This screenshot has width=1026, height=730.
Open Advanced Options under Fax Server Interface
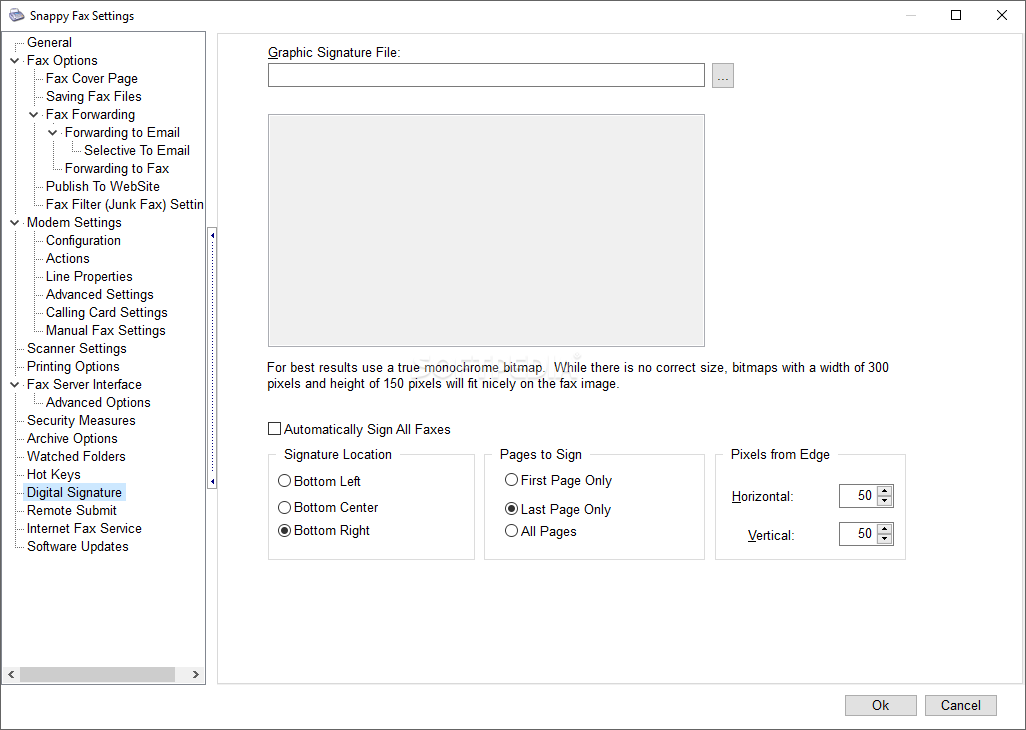coord(98,402)
